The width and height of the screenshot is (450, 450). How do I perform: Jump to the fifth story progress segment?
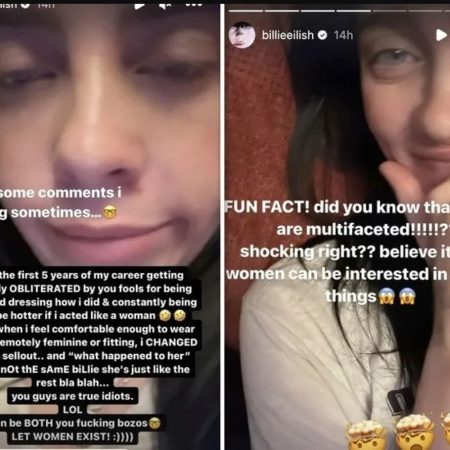click(x=389, y=11)
